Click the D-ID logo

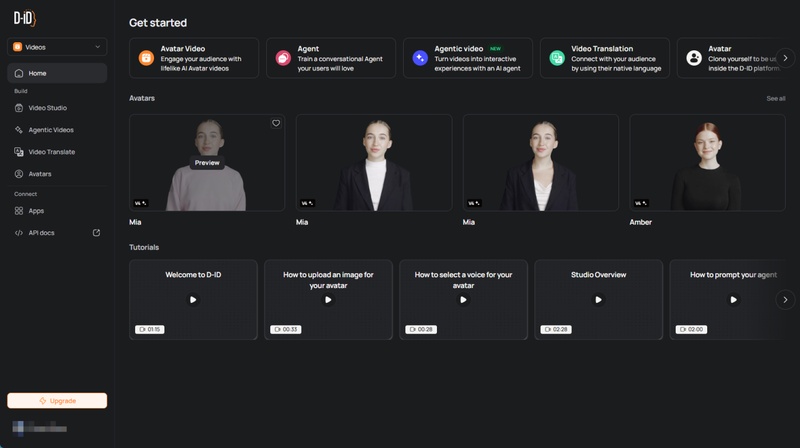[24, 19]
